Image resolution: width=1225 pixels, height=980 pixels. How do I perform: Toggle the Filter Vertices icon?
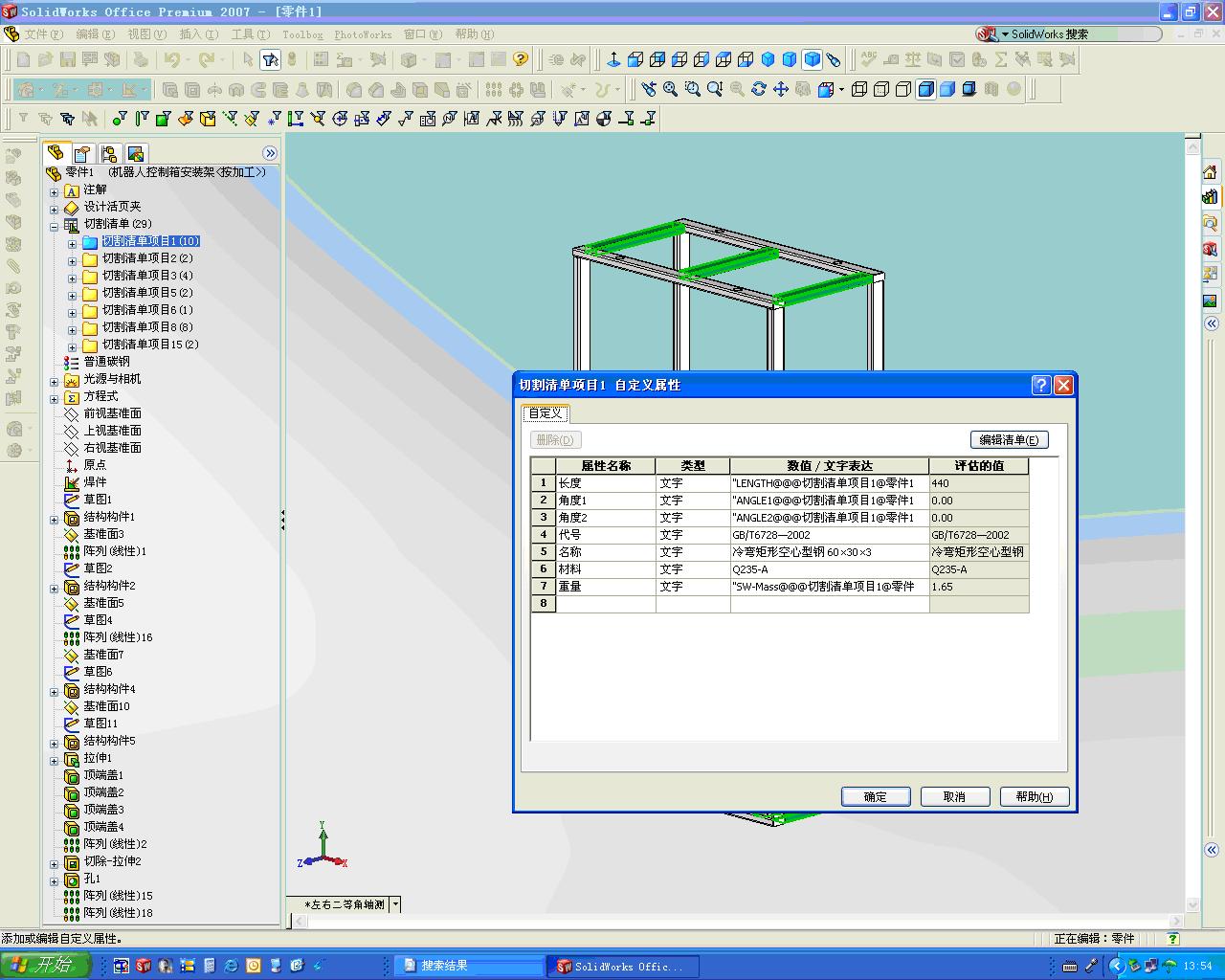pos(120,119)
